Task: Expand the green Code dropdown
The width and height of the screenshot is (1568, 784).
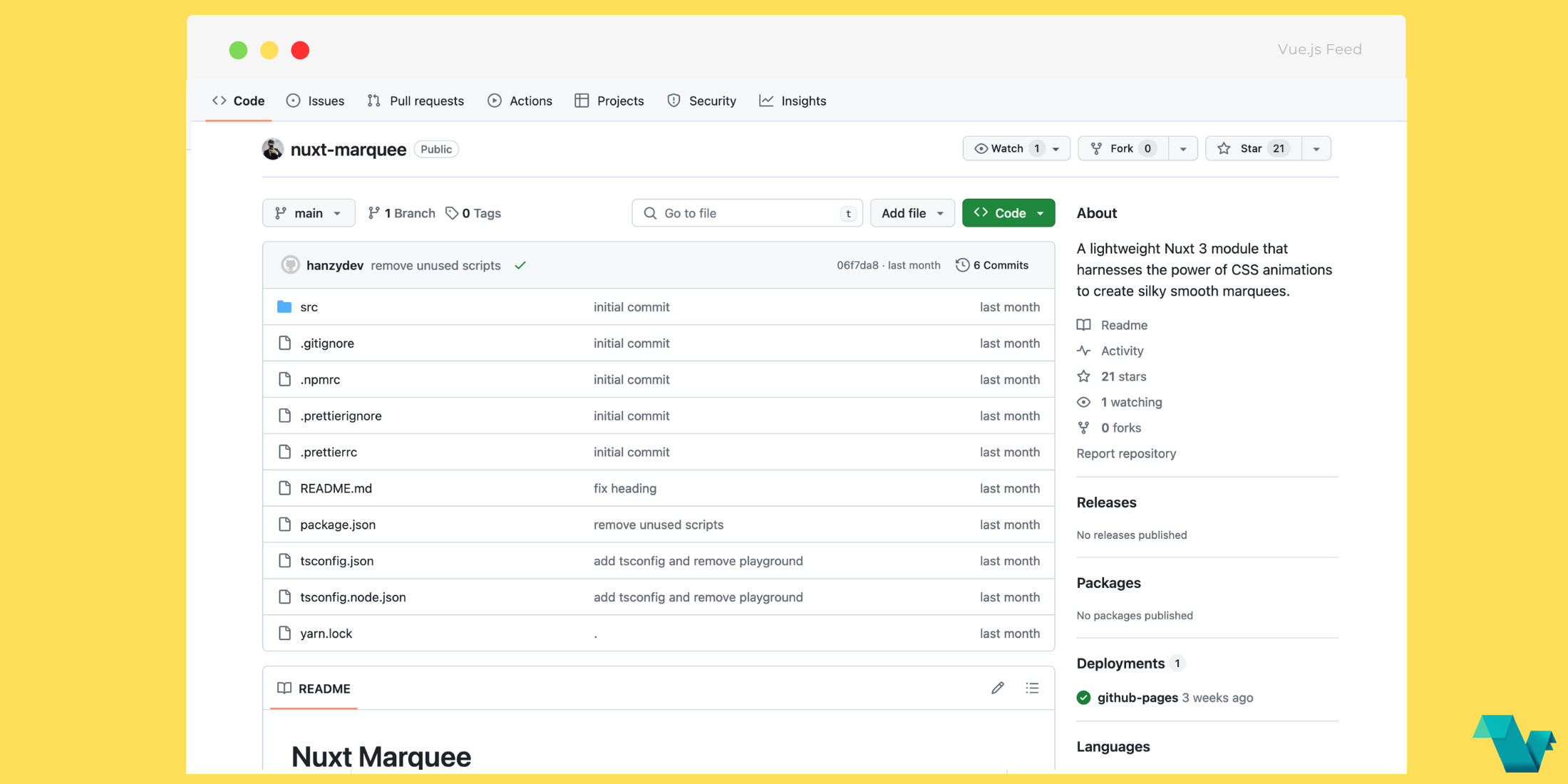Action: click(x=1008, y=212)
